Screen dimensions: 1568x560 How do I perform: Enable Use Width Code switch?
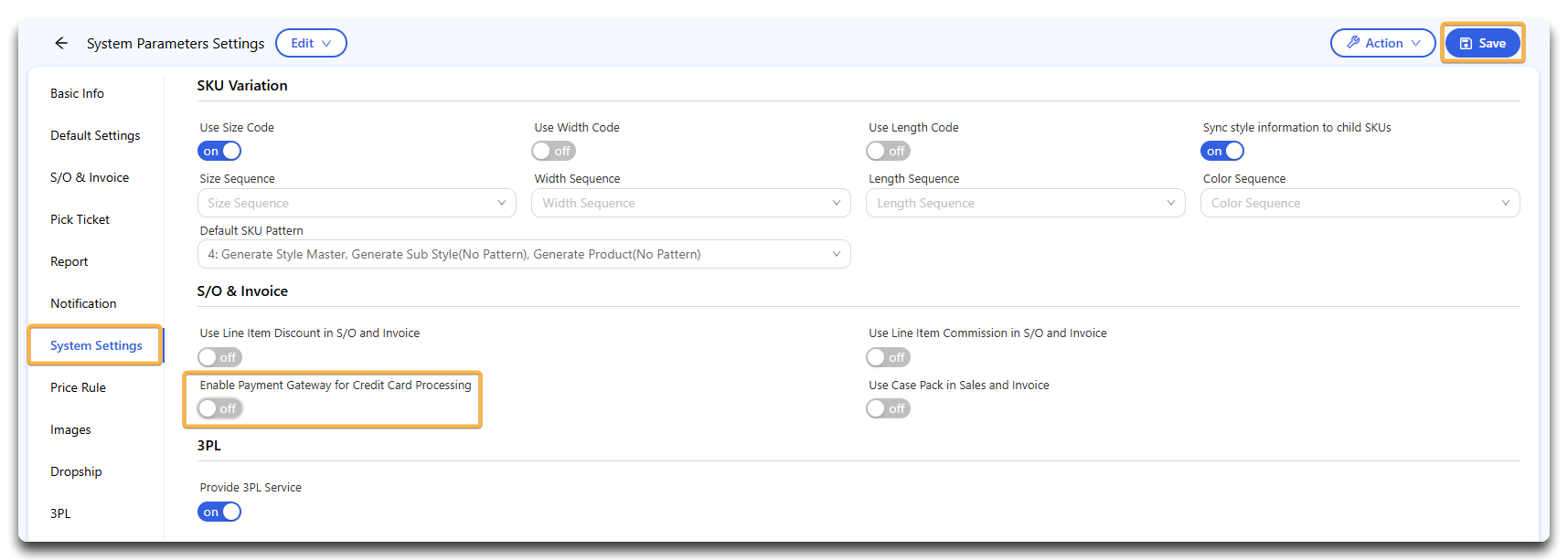pos(554,151)
